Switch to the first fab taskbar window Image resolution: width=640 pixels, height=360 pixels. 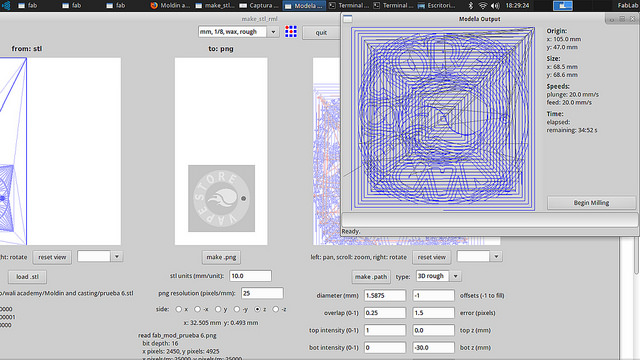tap(28, 5)
